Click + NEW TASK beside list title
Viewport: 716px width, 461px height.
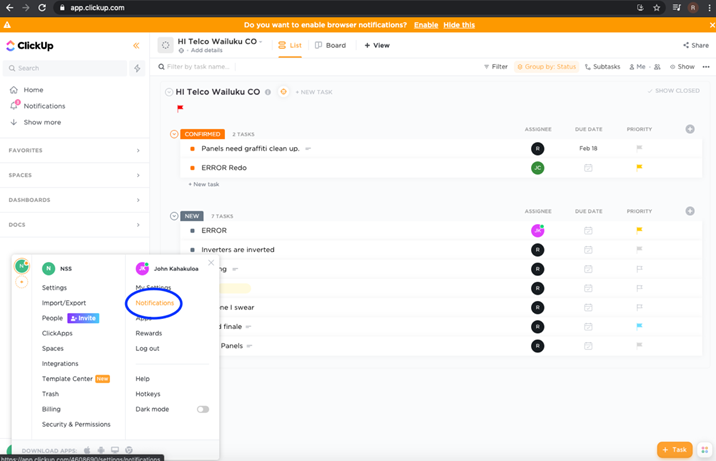tap(314, 92)
